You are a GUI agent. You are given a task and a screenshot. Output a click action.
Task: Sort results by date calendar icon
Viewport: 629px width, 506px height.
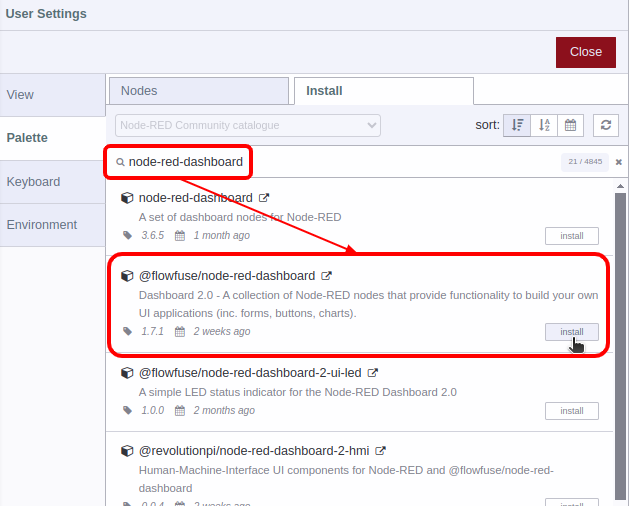point(570,125)
